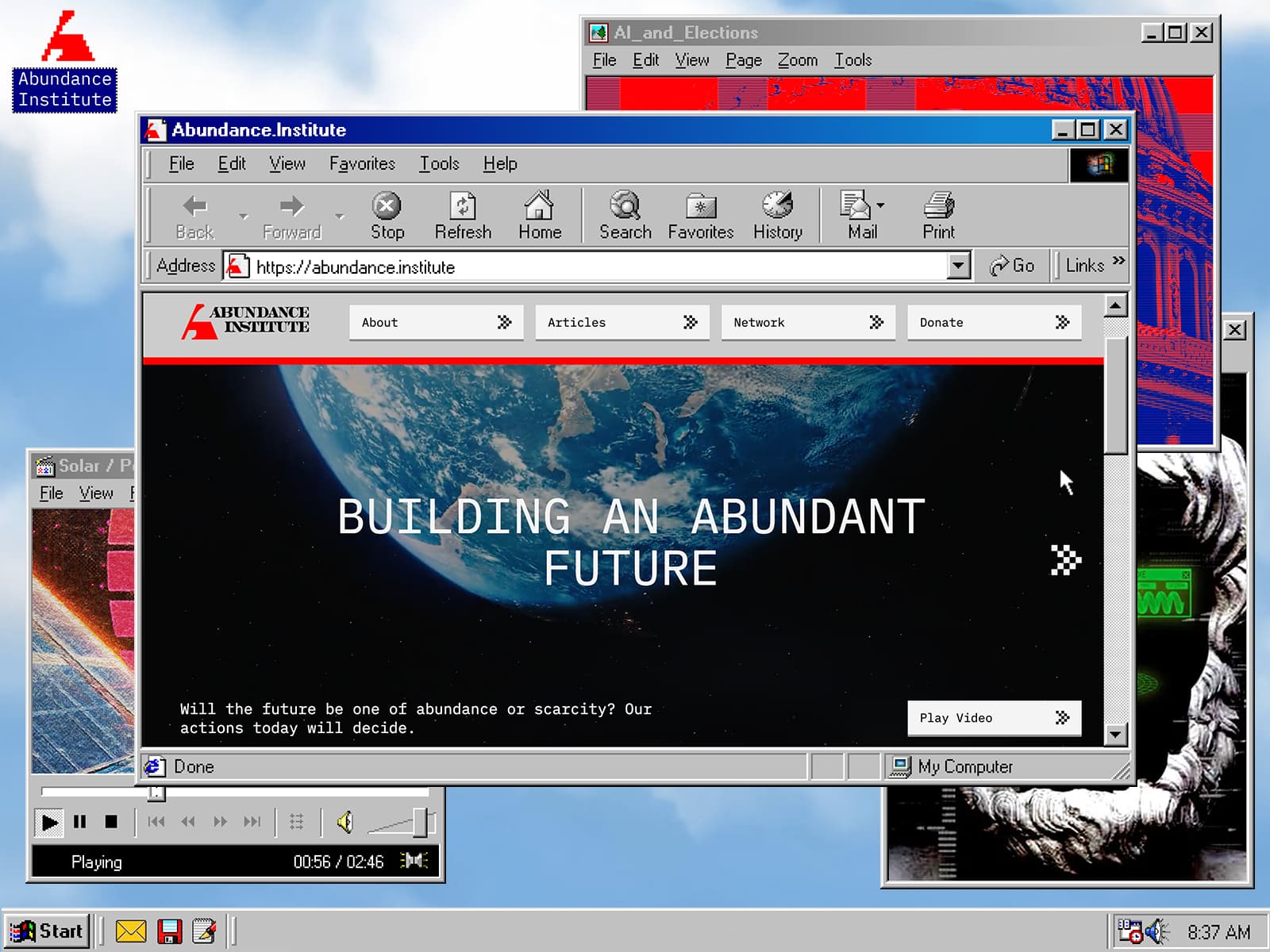Toggle shuffle in the media player controls
This screenshot has width=1270, height=952.
pyautogui.click(x=297, y=823)
